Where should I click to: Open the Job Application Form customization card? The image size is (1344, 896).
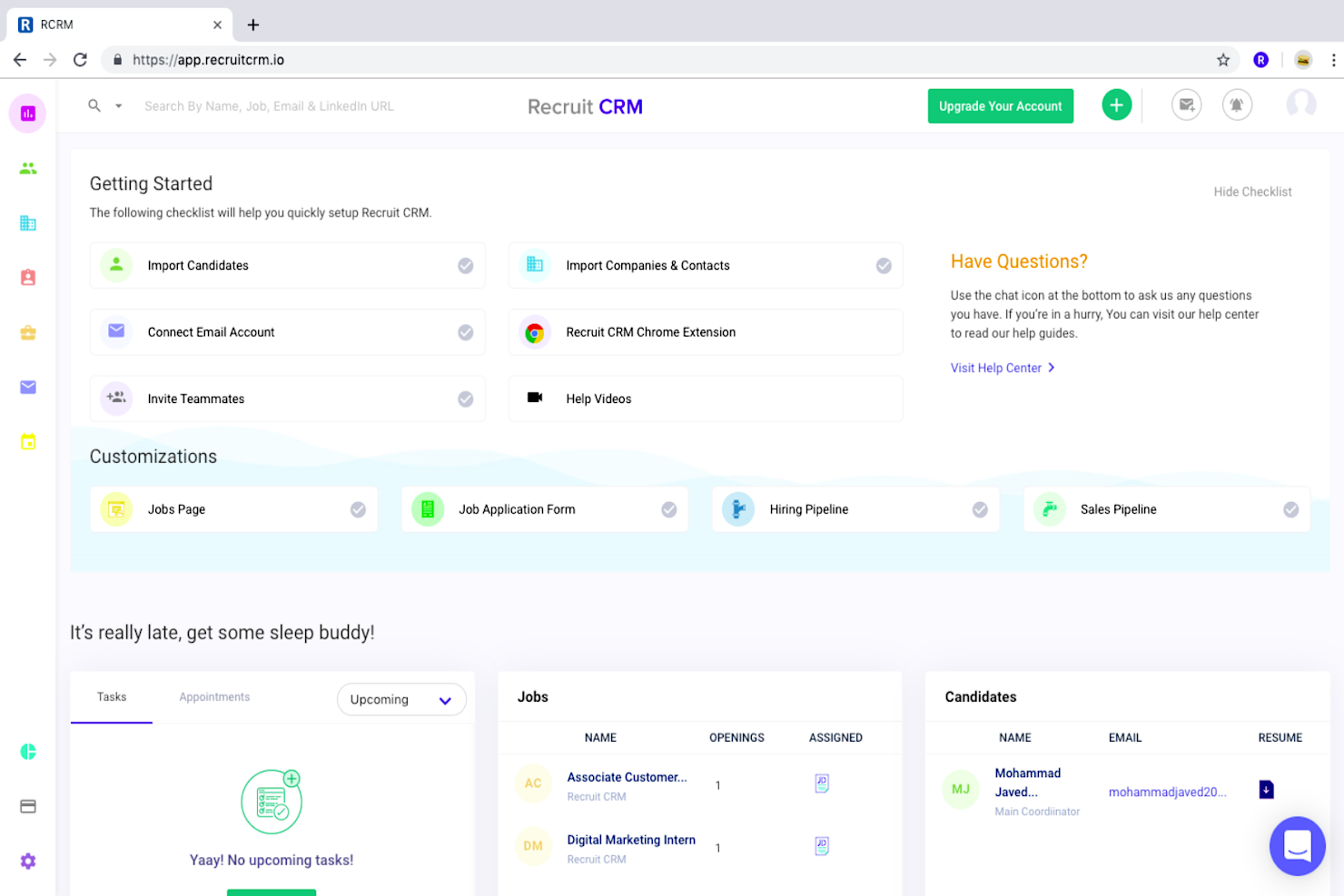click(x=545, y=510)
